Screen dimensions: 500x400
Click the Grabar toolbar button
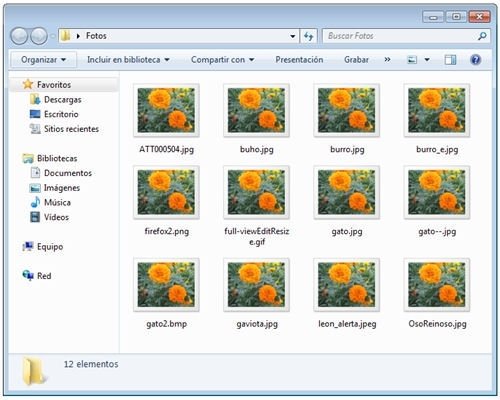click(x=356, y=60)
